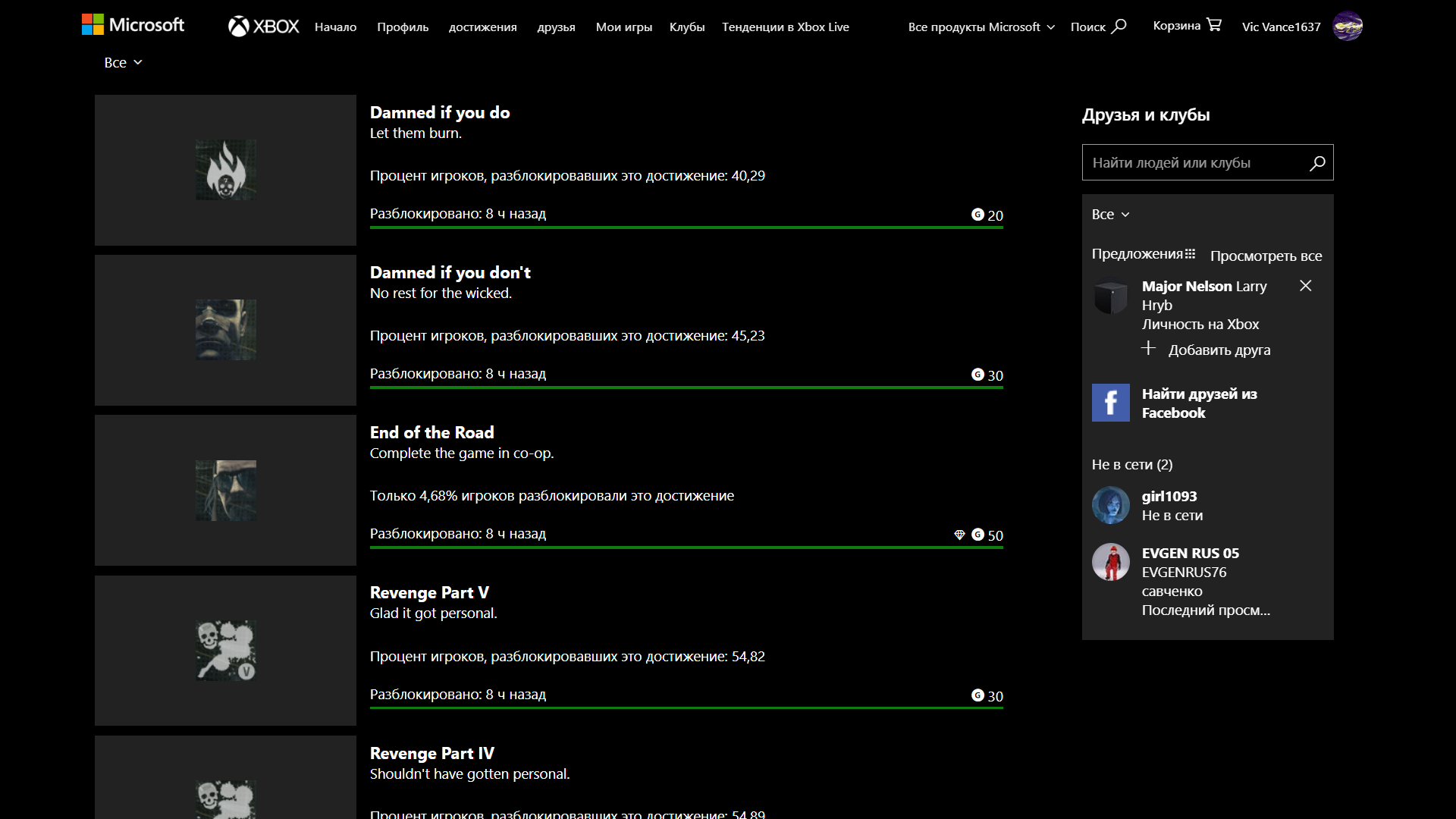Click the girl1093 friend name
The width and height of the screenshot is (1456, 819).
pyautogui.click(x=1169, y=496)
